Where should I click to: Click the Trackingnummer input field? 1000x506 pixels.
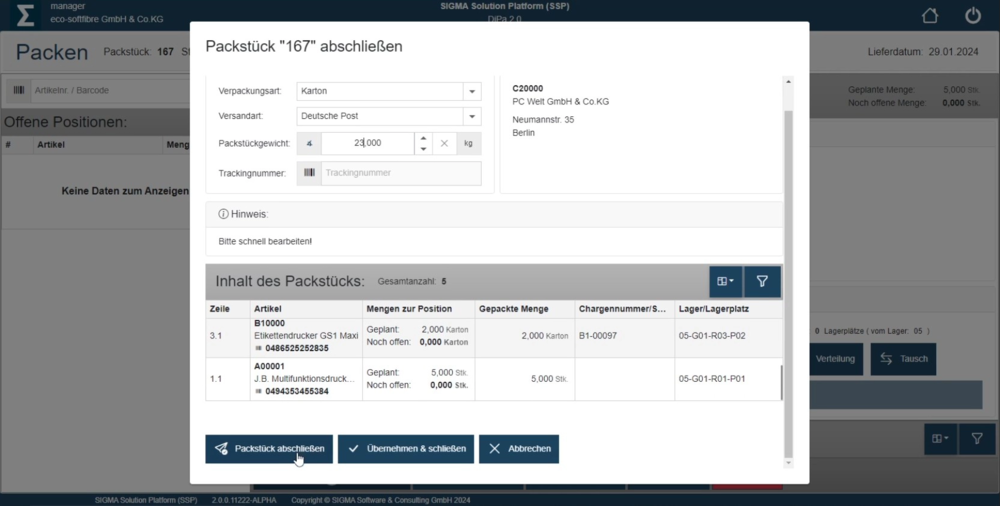coord(400,173)
